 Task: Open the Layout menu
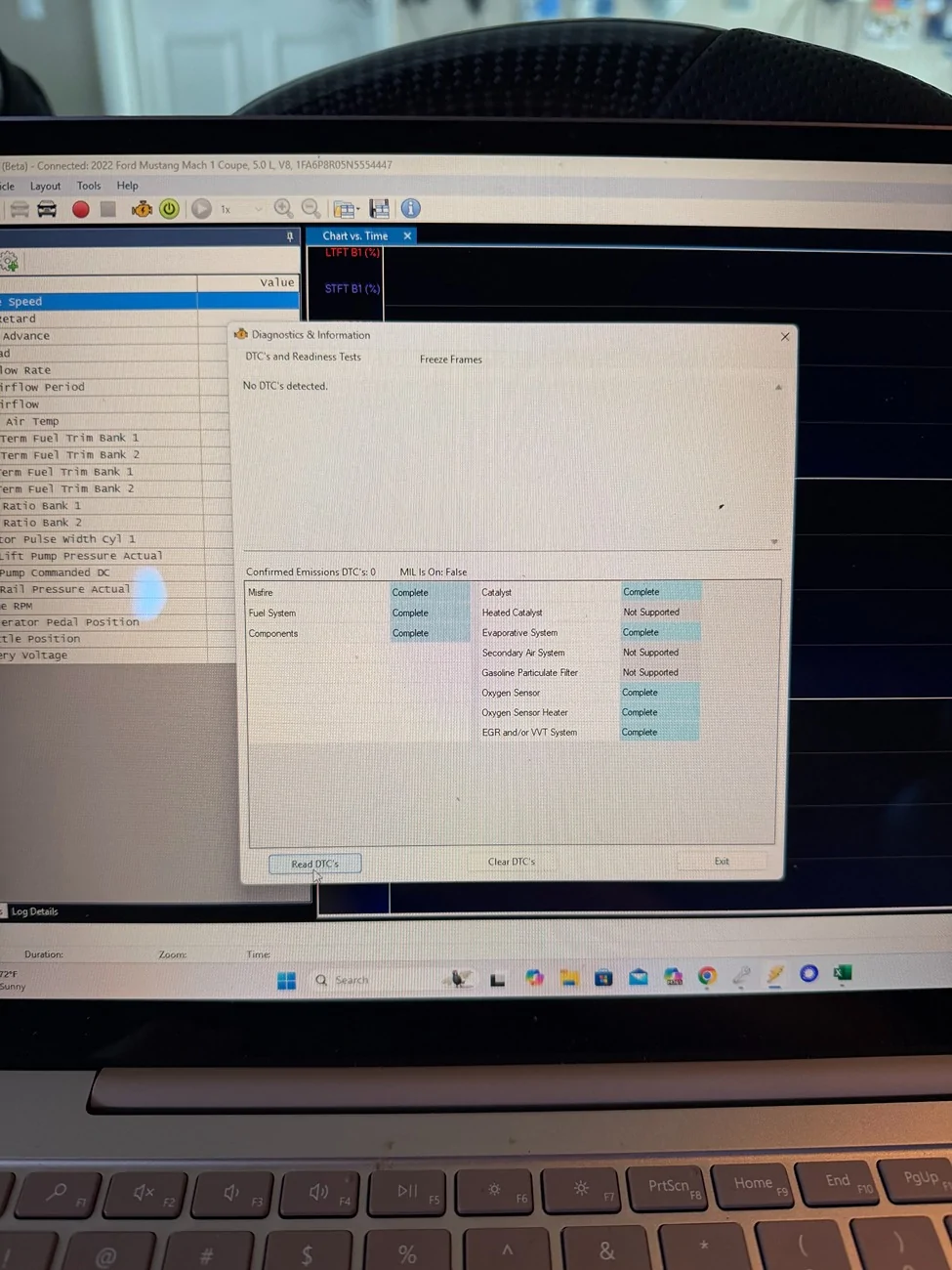click(x=45, y=186)
